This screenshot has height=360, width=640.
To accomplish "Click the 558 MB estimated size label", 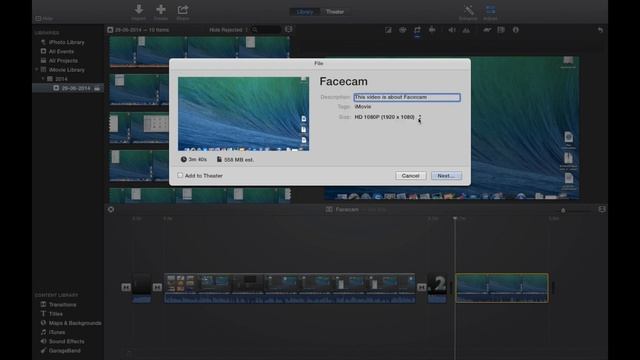I will click(235, 160).
